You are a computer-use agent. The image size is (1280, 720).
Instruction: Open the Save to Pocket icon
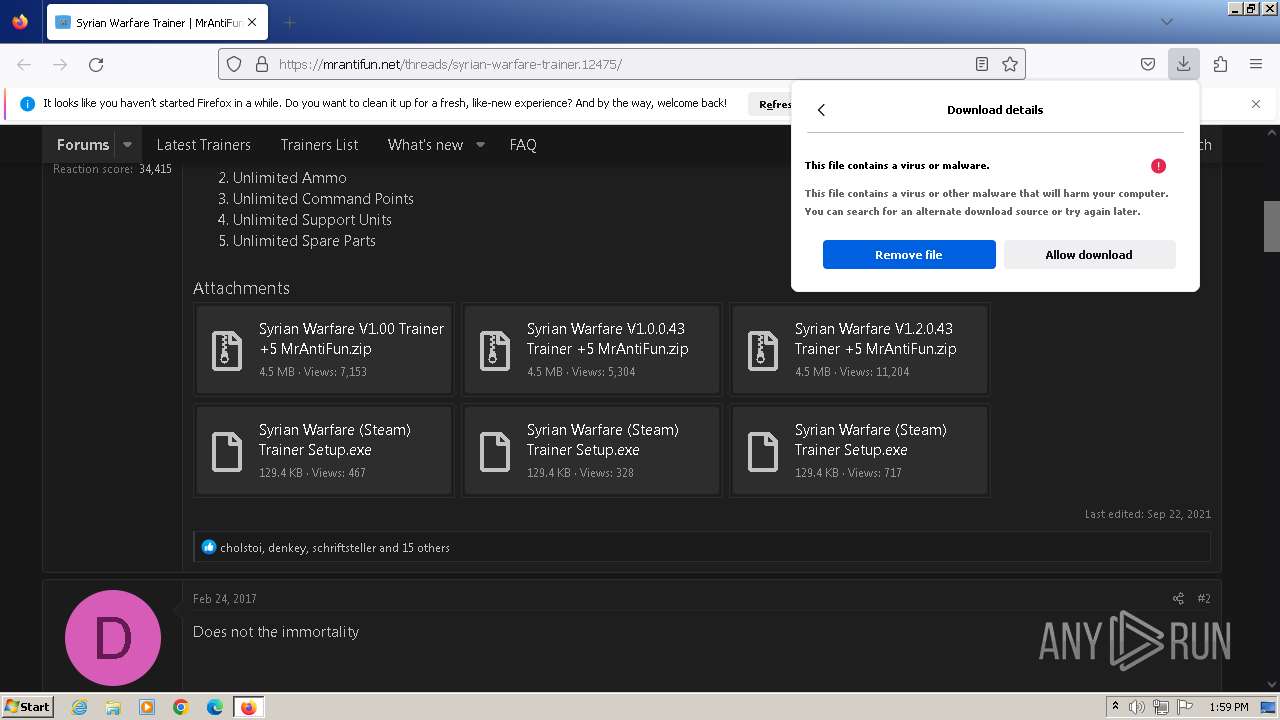[1148, 64]
